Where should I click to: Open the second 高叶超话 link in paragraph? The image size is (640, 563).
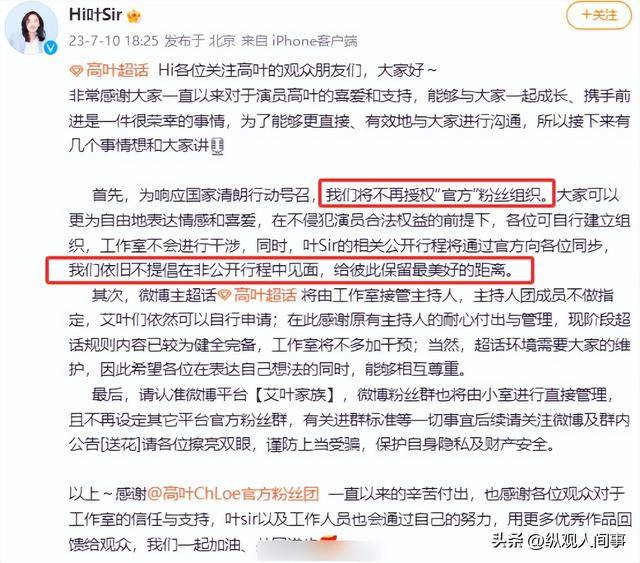(265, 295)
